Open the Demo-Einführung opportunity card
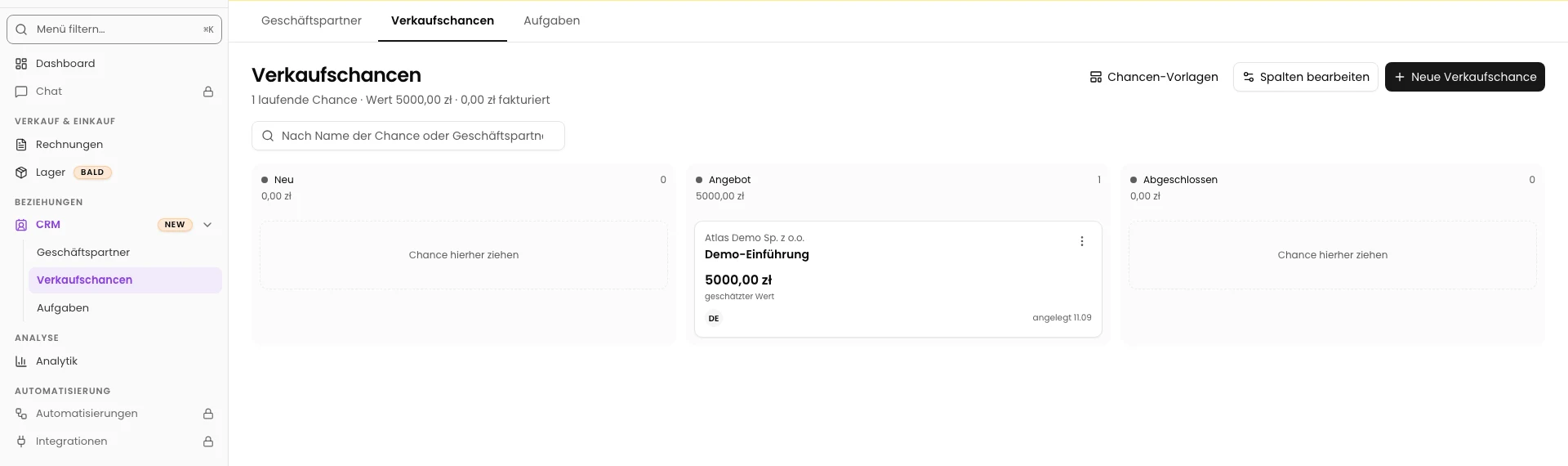Screen dimensions: 1568x466 (x=898, y=279)
